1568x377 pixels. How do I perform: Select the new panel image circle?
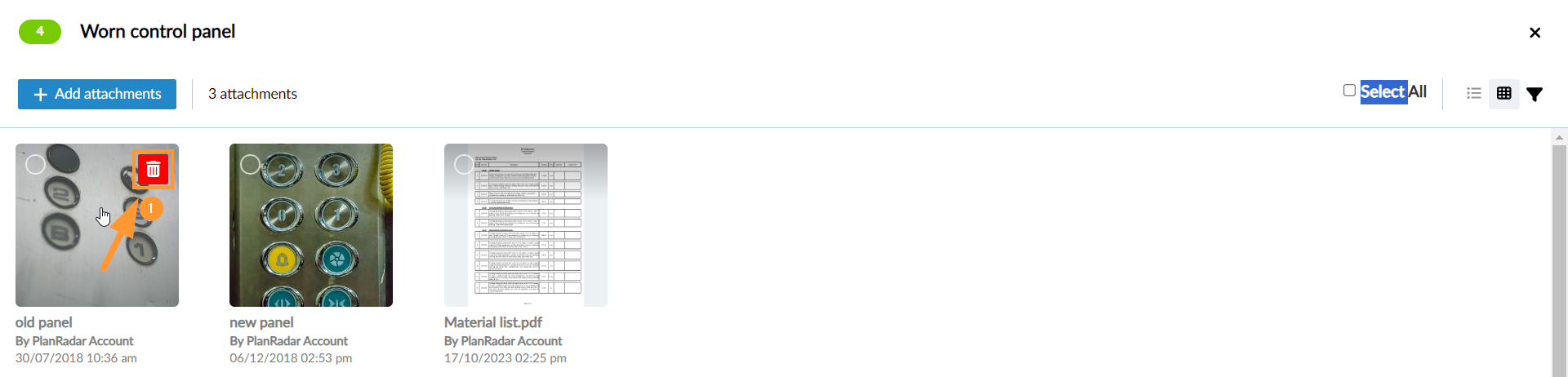click(250, 165)
